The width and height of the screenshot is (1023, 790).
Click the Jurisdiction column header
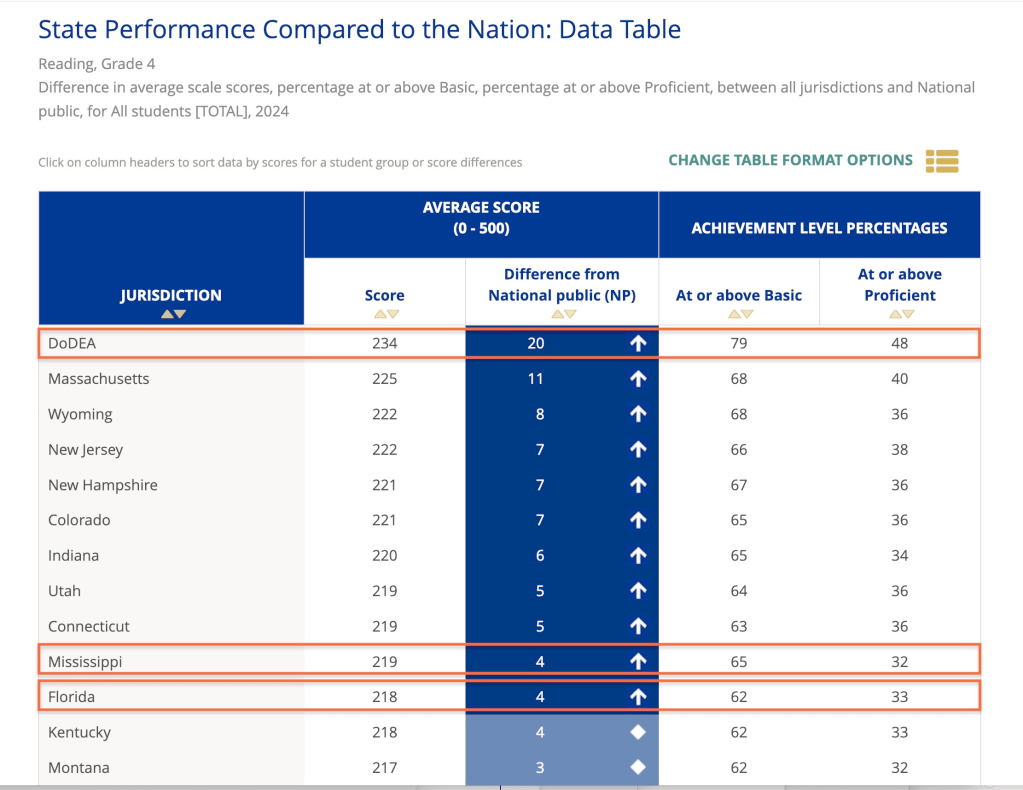pos(171,295)
